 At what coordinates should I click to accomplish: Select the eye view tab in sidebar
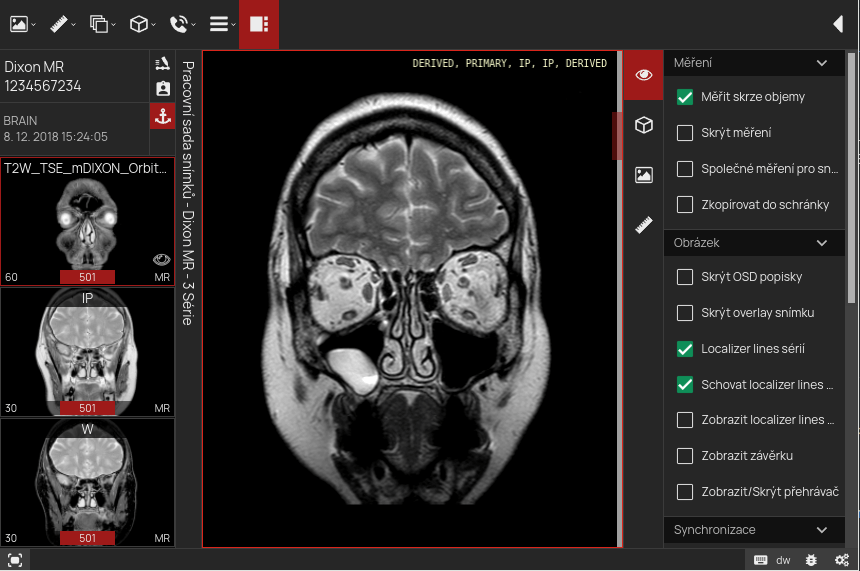coord(644,75)
